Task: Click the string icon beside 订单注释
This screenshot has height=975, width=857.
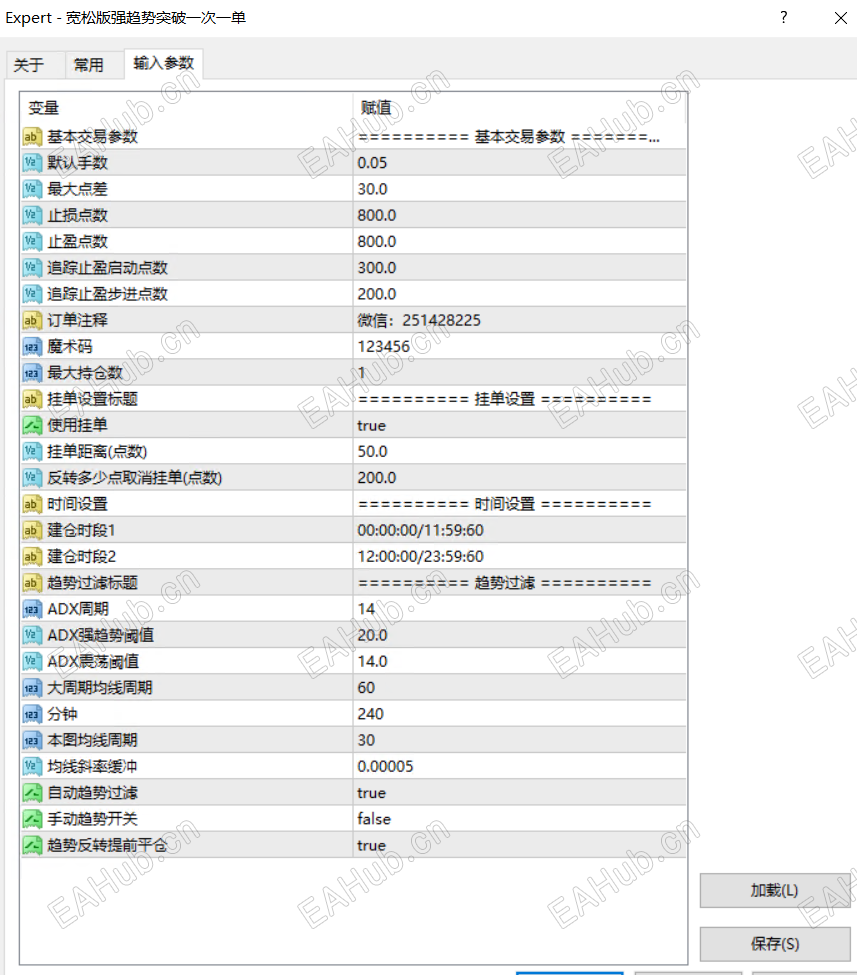Action: [x=31, y=320]
